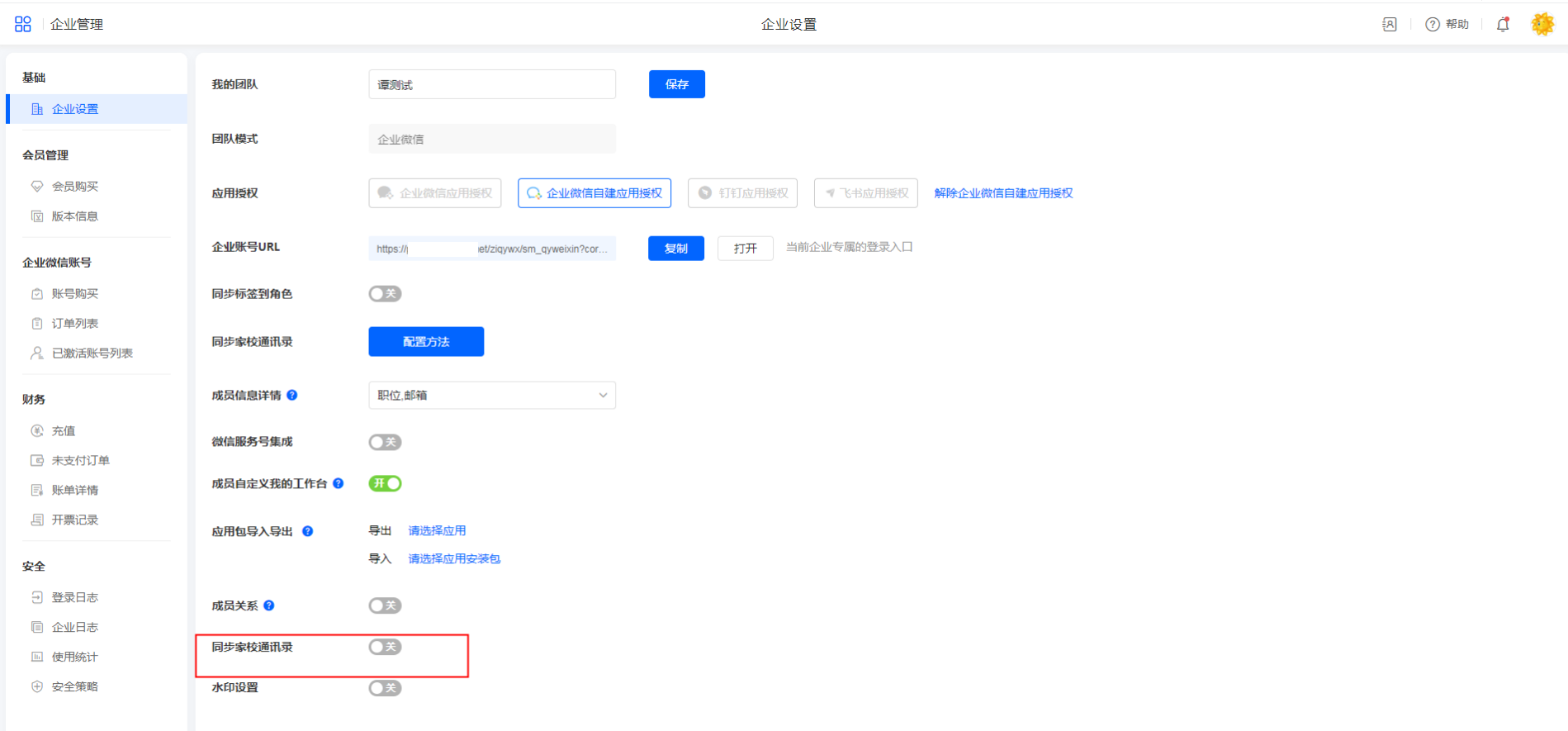Click help icon next to 成员关系
This screenshot has height=731, width=1568.
pos(269,605)
